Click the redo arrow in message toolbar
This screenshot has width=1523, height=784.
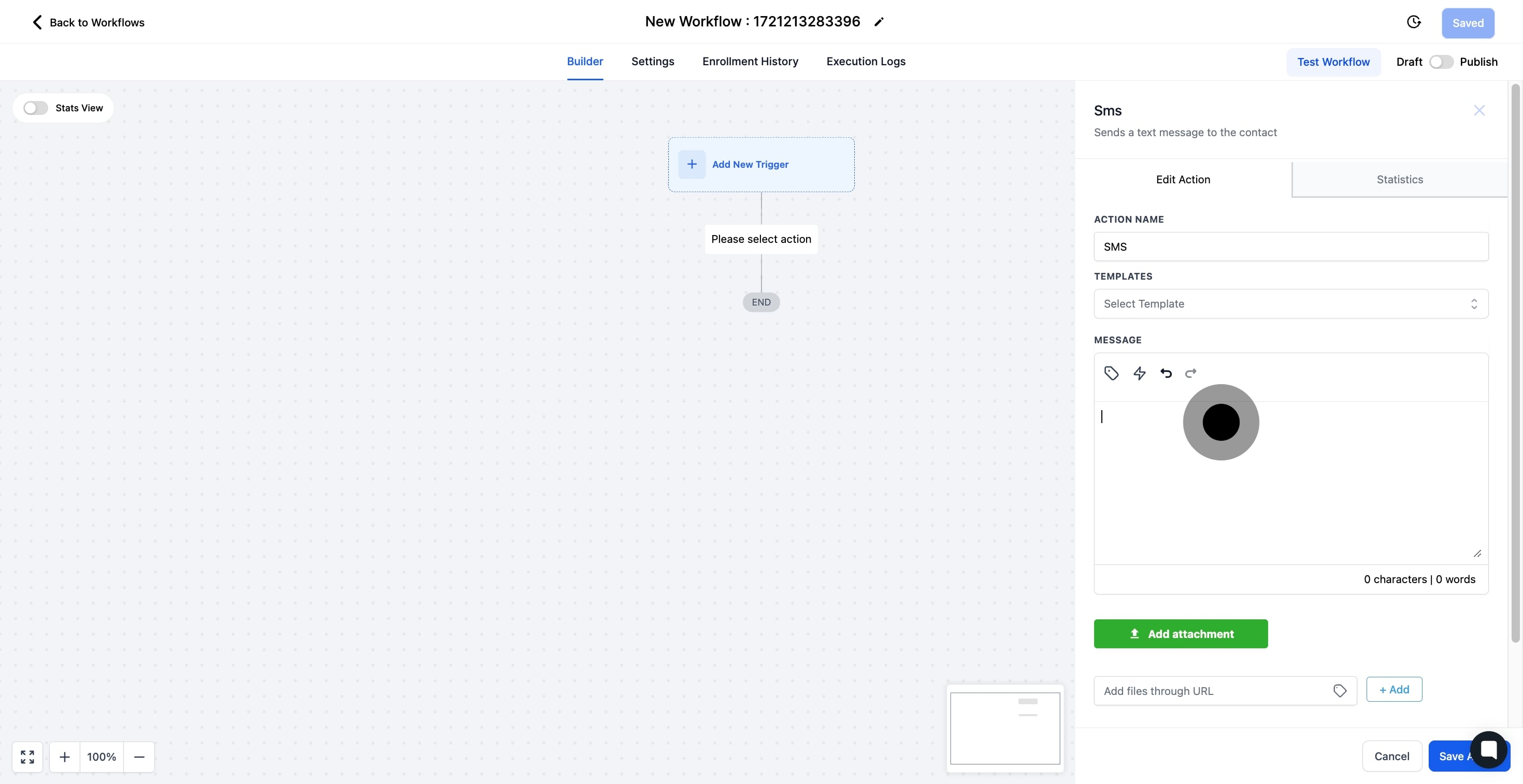pos(1191,373)
